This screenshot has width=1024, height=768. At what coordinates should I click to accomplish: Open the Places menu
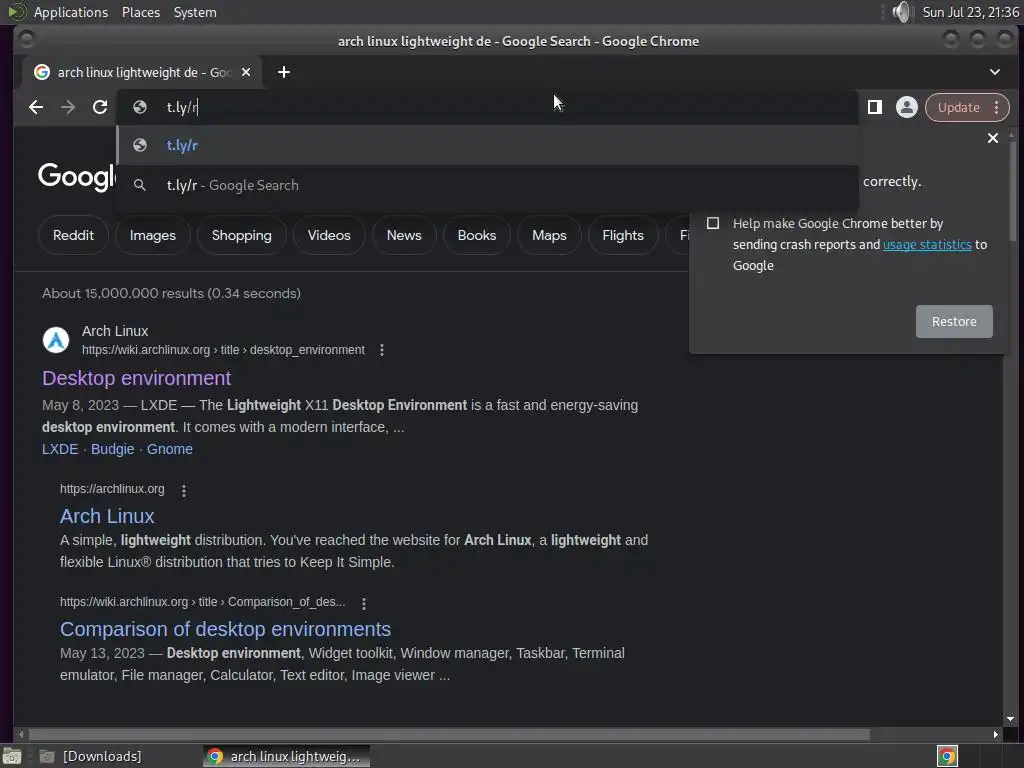pyautogui.click(x=141, y=12)
